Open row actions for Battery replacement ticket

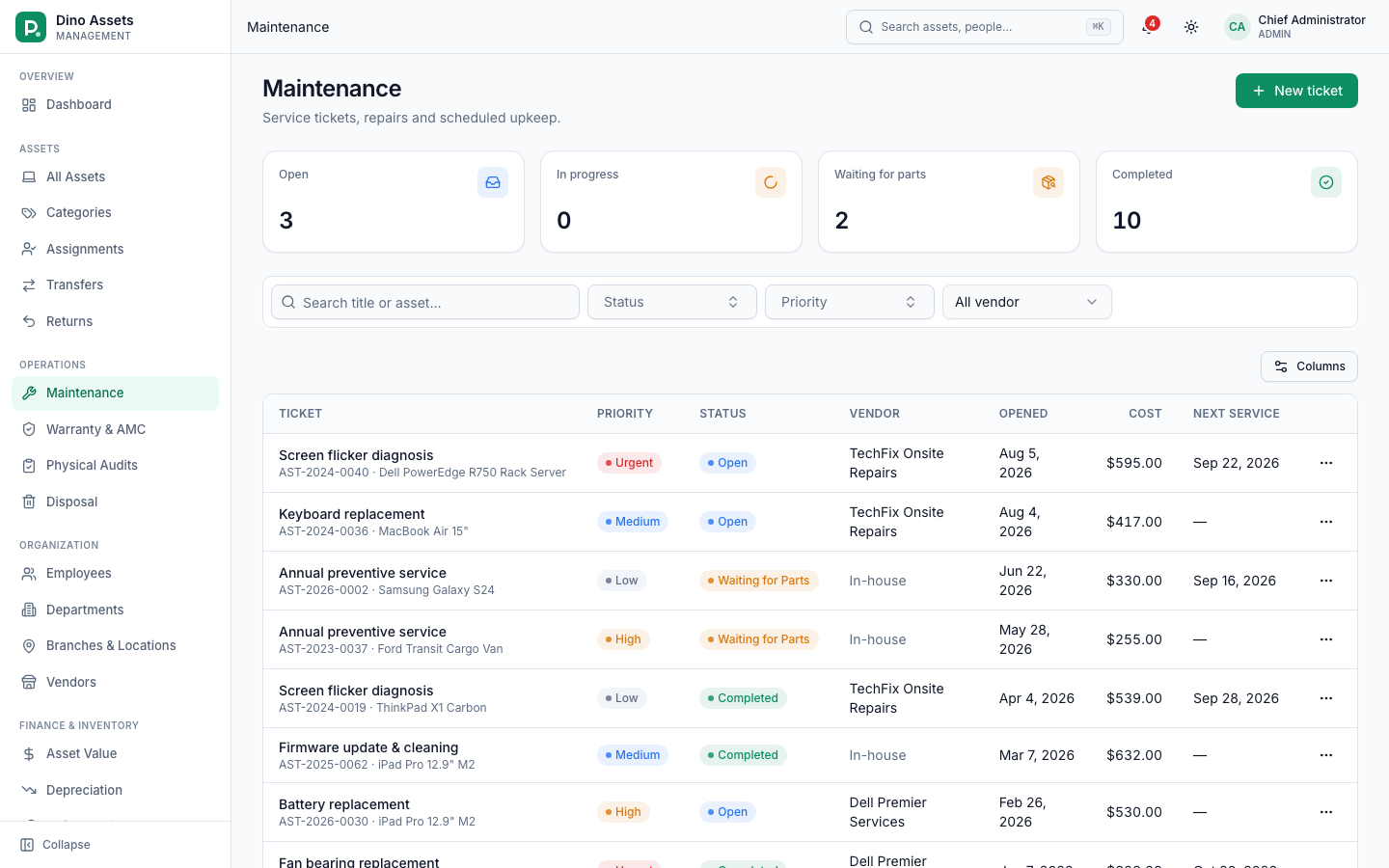[1326, 812]
